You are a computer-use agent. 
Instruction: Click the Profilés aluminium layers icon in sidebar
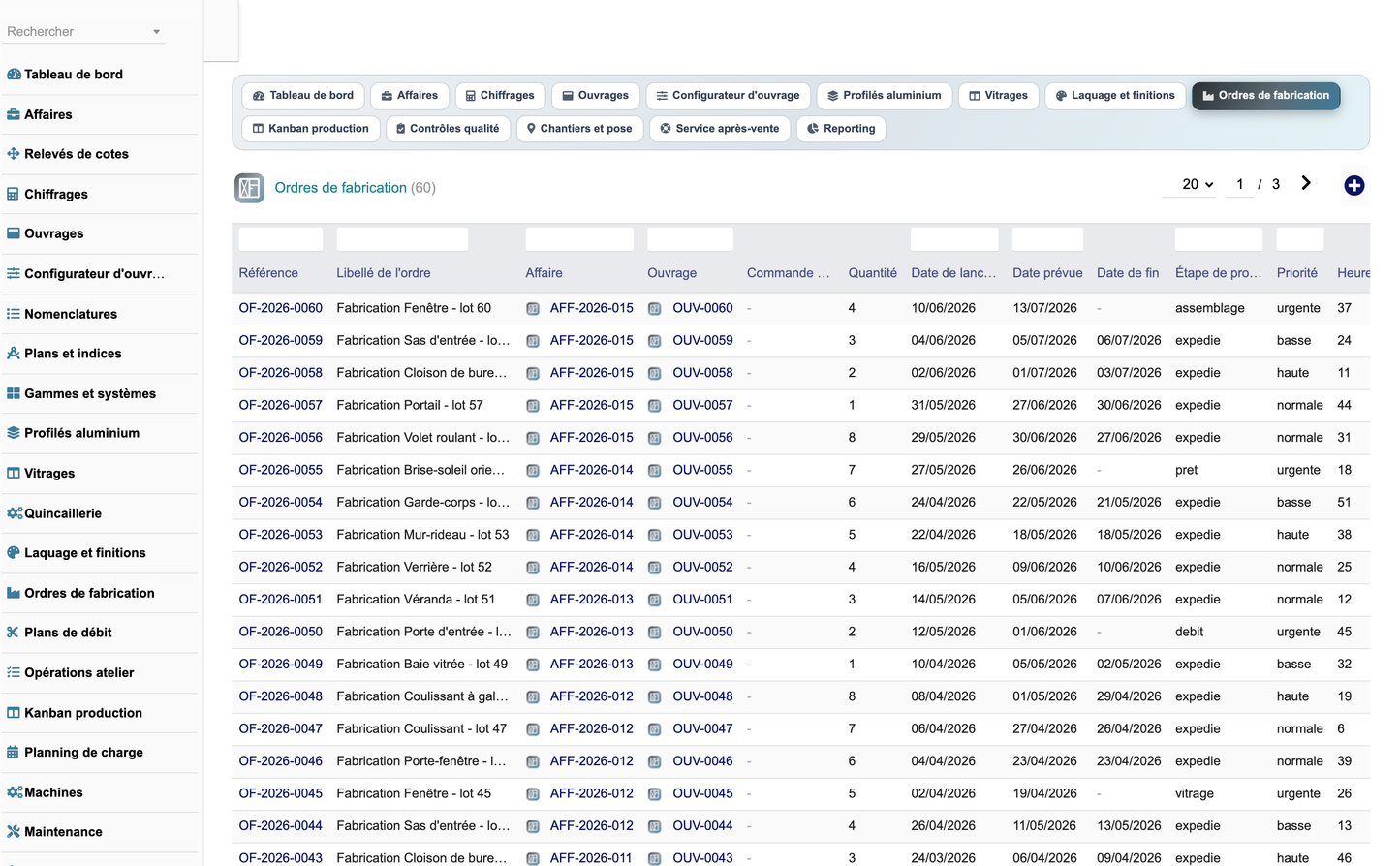click(x=14, y=433)
